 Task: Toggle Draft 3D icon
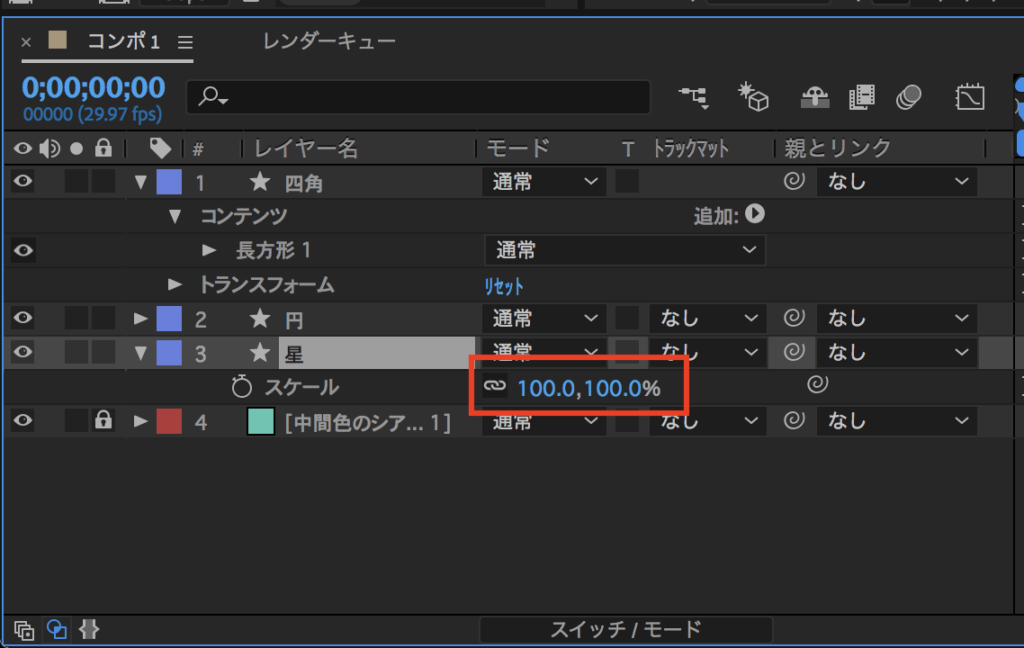click(753, 97)
